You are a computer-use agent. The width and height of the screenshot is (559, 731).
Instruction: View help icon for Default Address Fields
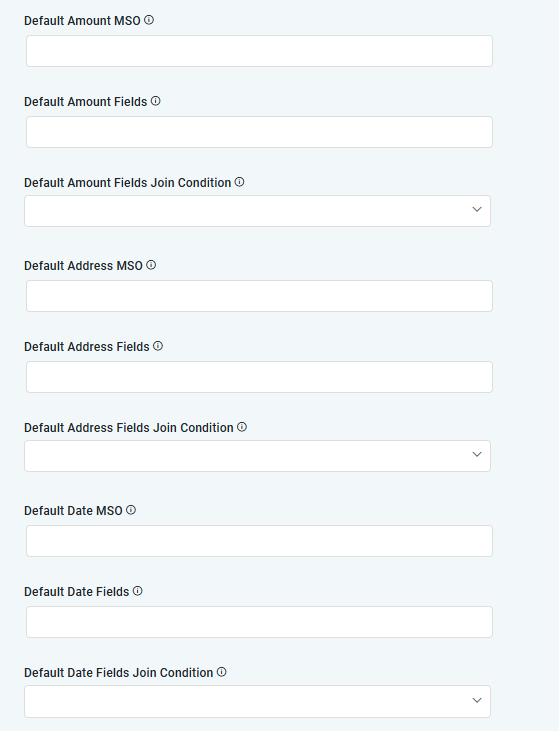pyautogui.click(x=158, y=346)
